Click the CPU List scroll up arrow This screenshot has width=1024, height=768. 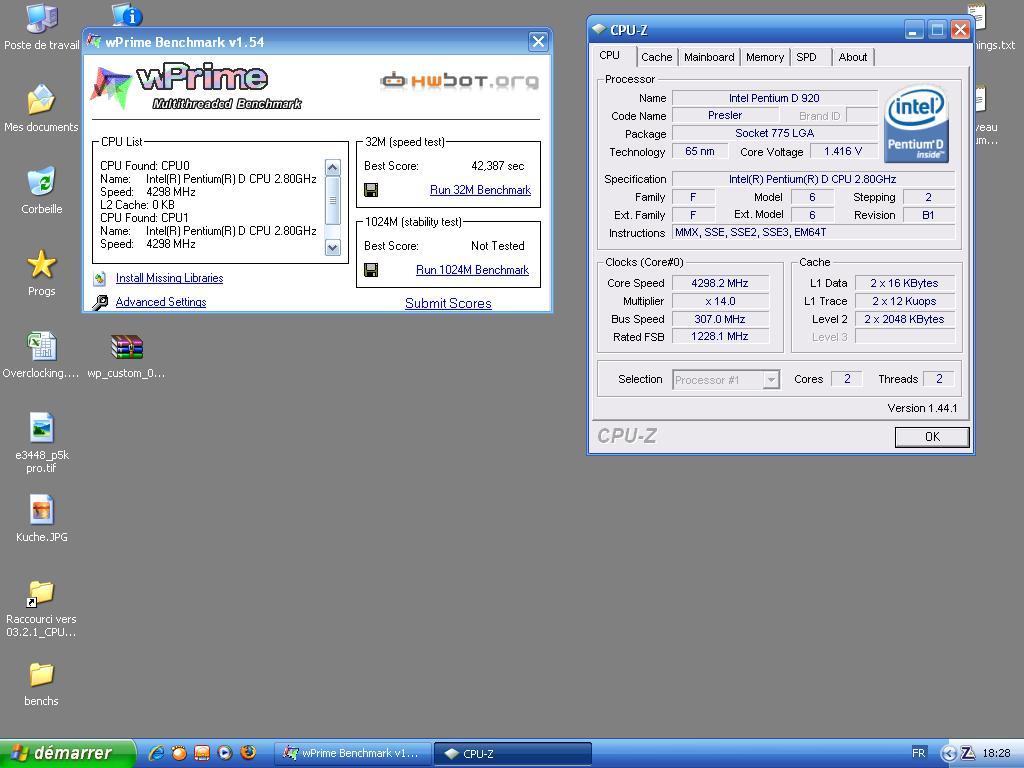pyautogui.click(x=332, y=168)
